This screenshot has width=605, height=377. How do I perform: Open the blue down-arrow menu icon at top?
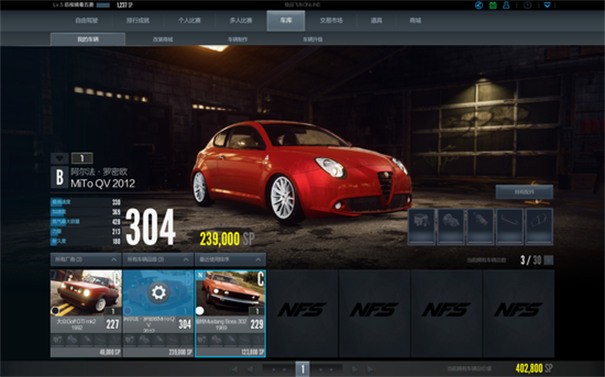pyautogui.click(x=547, y=5)
